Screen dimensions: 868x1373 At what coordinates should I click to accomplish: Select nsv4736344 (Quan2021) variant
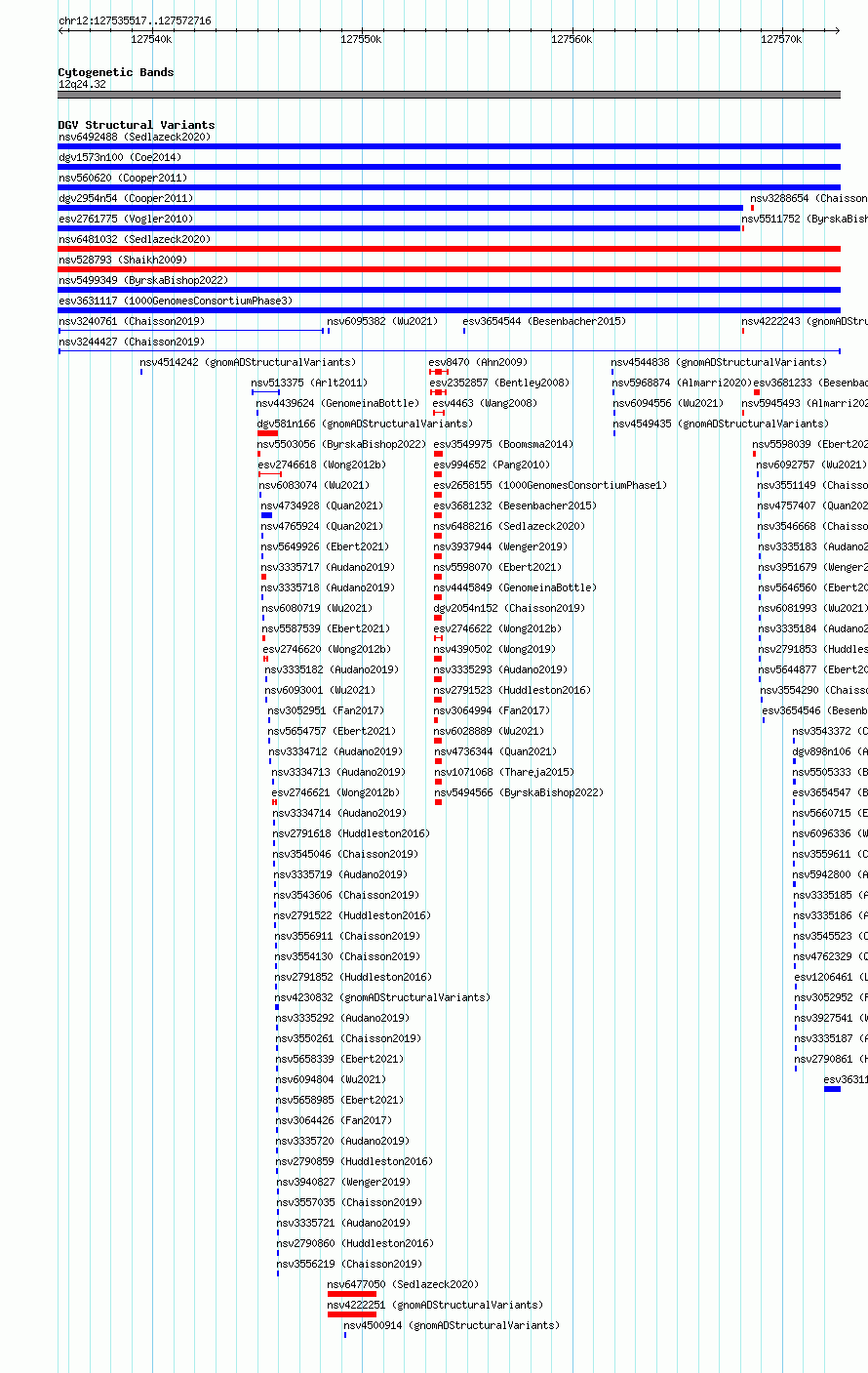point(495,752)
